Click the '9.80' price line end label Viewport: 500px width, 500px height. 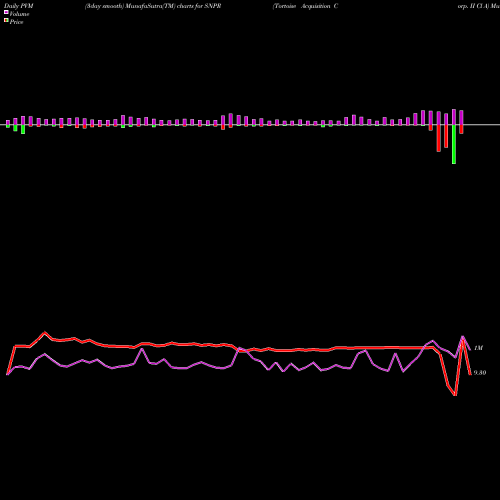[480, 373]
